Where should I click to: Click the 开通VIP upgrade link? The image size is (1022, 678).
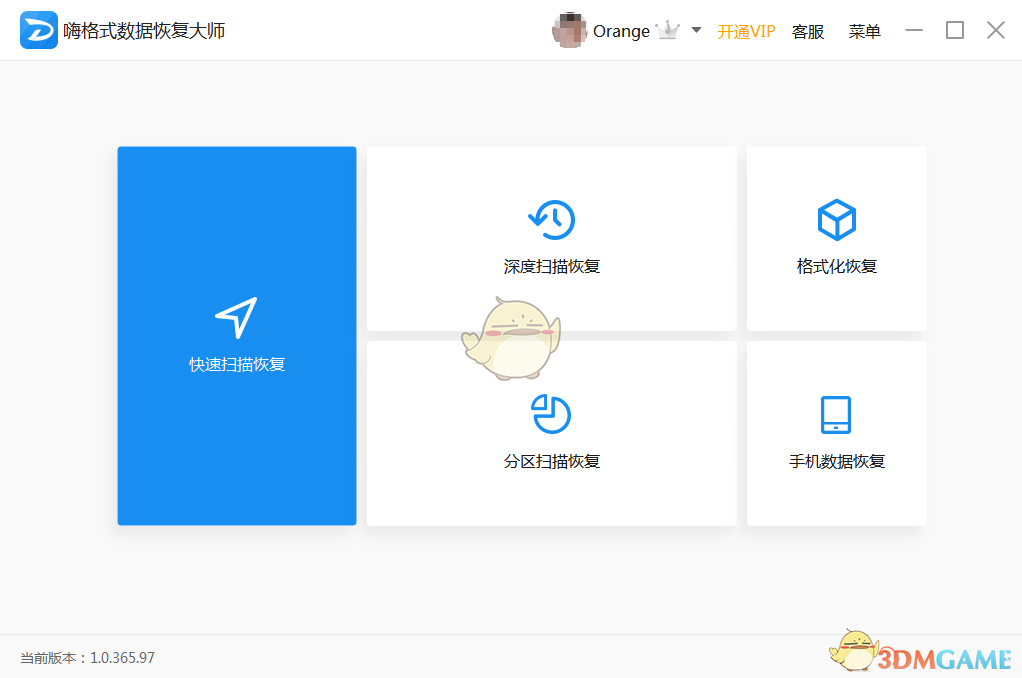[746, 31]
